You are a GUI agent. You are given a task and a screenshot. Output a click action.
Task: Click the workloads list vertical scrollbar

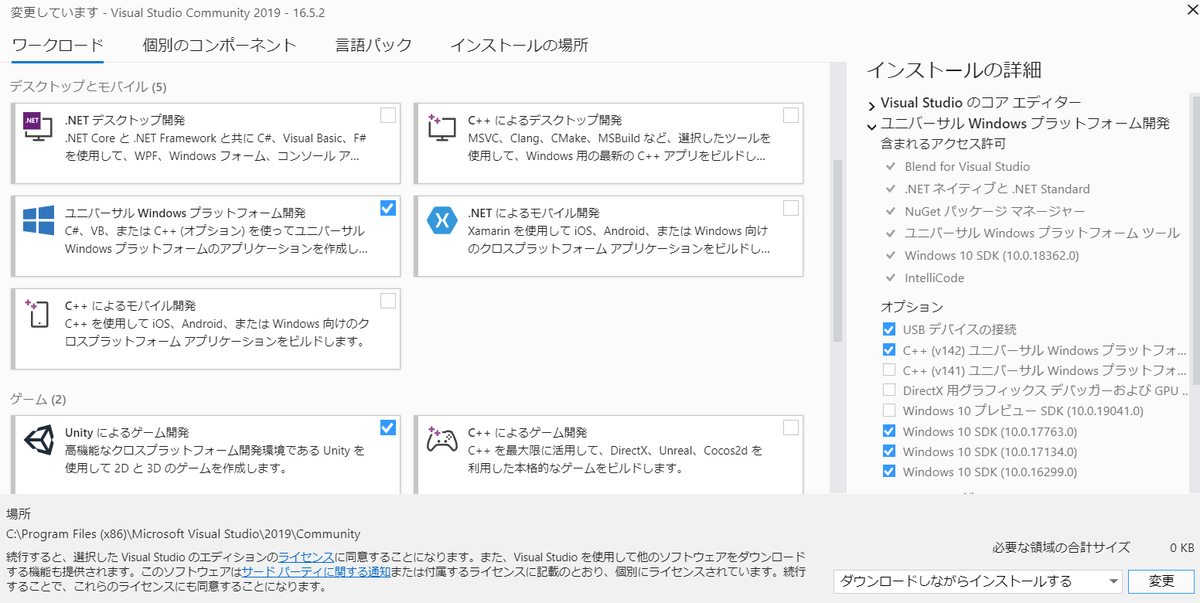pyautogui.click(x=838, y=250)
